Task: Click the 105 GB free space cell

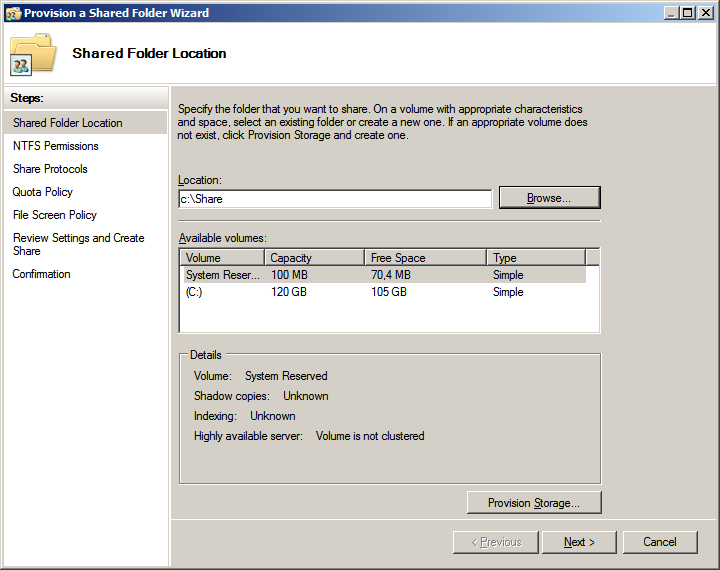Action: (x=389, y=292)
